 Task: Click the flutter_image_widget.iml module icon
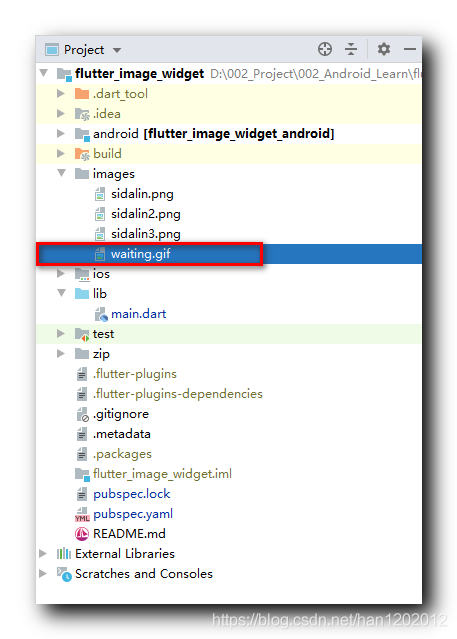click(x=82, y=474)
